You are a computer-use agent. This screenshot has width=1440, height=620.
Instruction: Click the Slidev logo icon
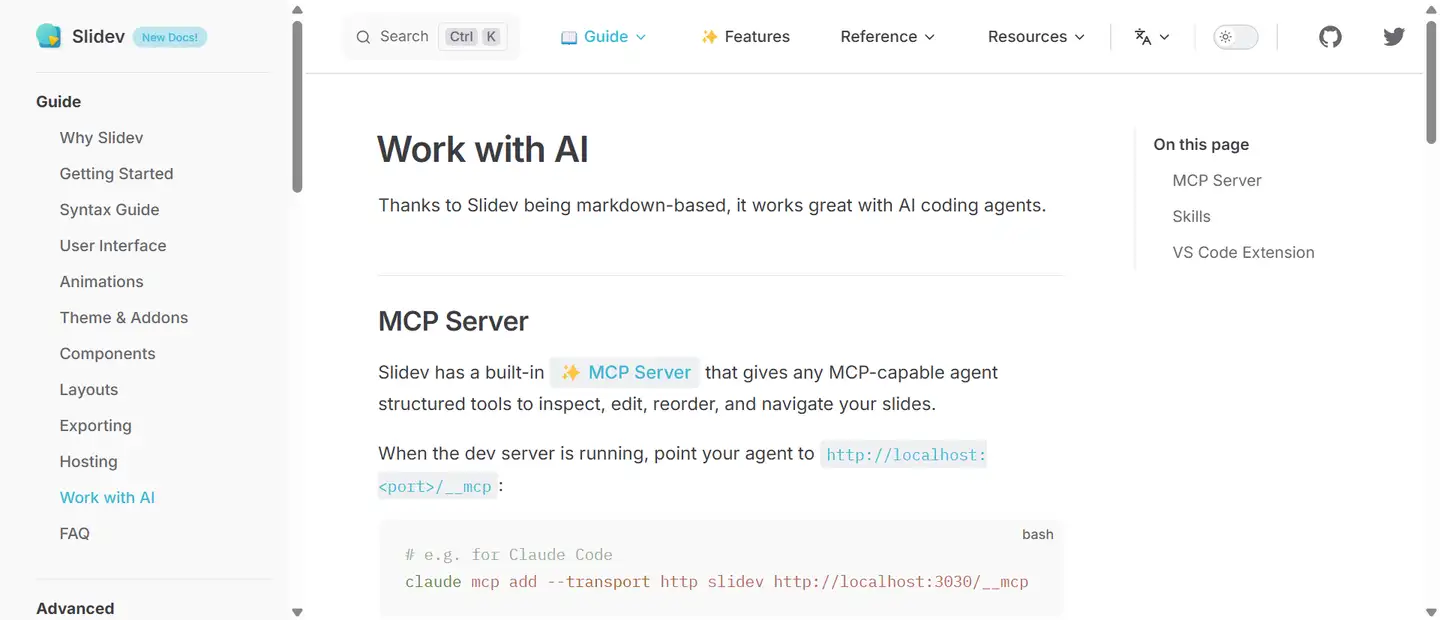click(48, 36)
